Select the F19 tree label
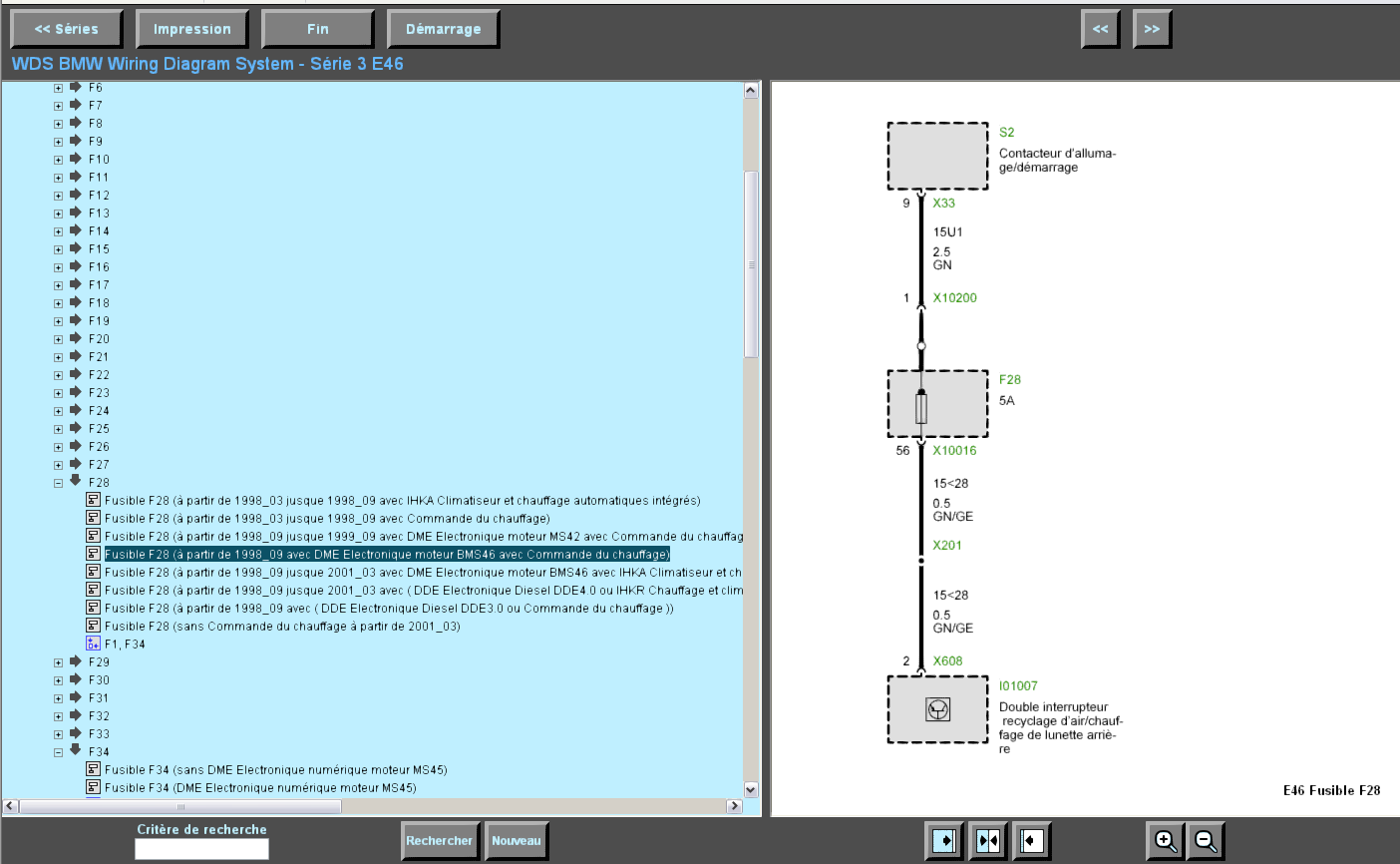 [x=99, y=320]
